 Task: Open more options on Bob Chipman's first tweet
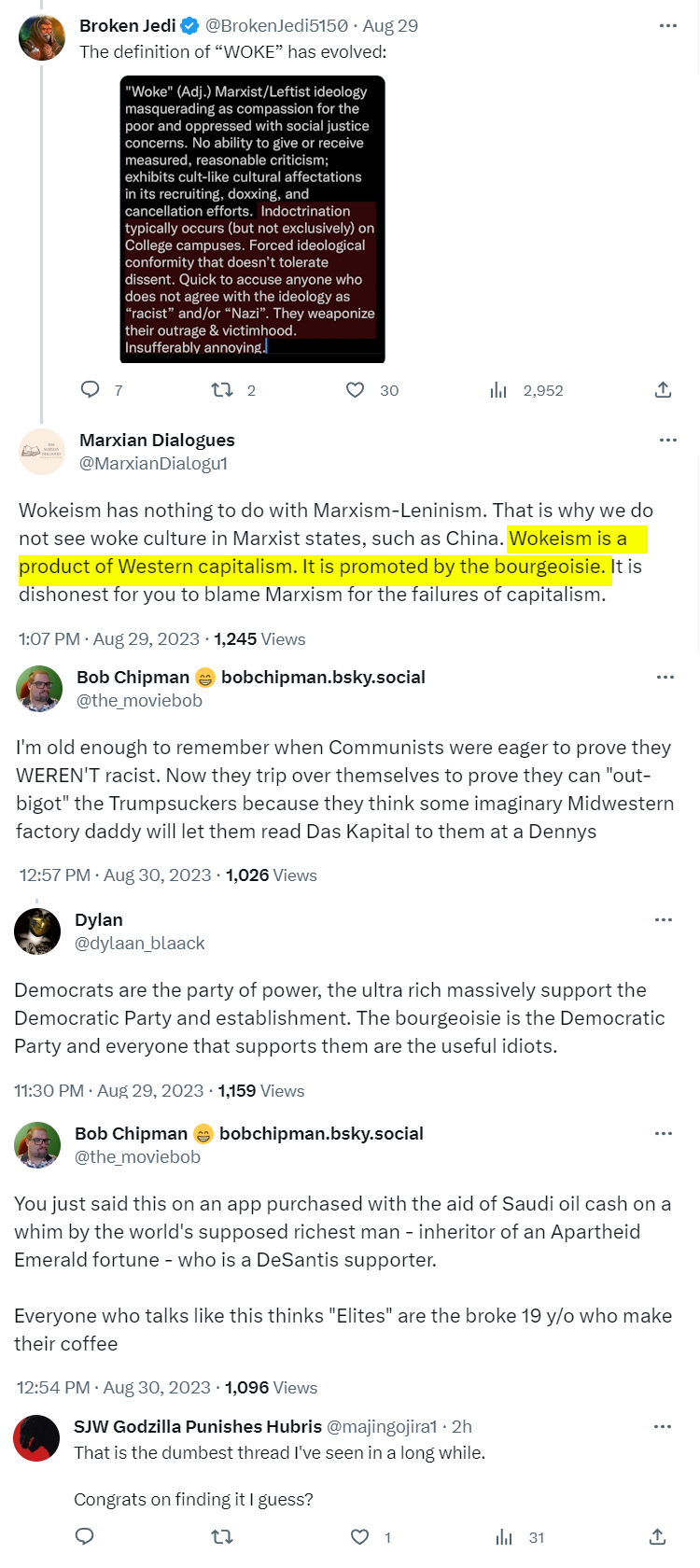(665, 677)
